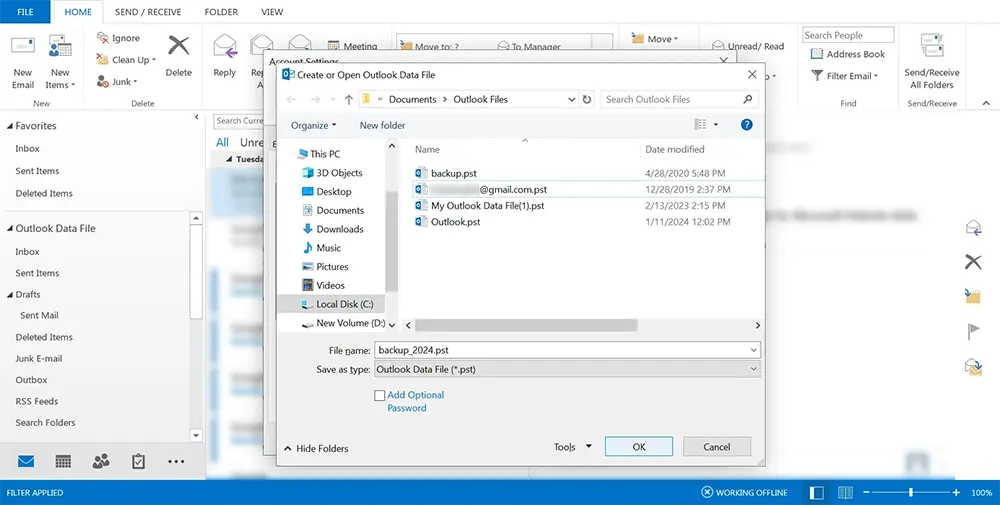Screen dimensions: 1000x505
Task: Switch to the FOLDER tab
Action: [221, 11]
